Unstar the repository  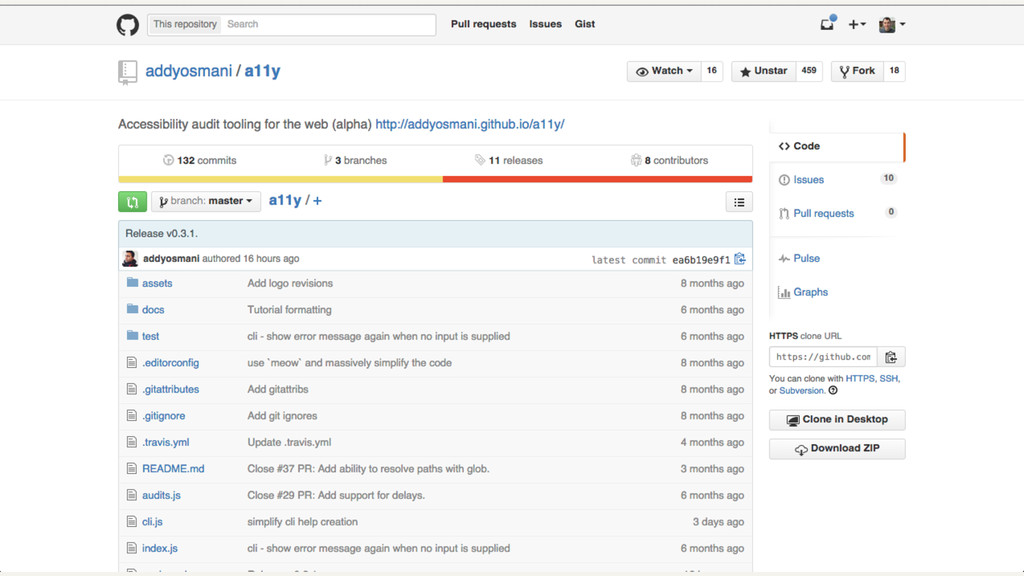[763, 71]
